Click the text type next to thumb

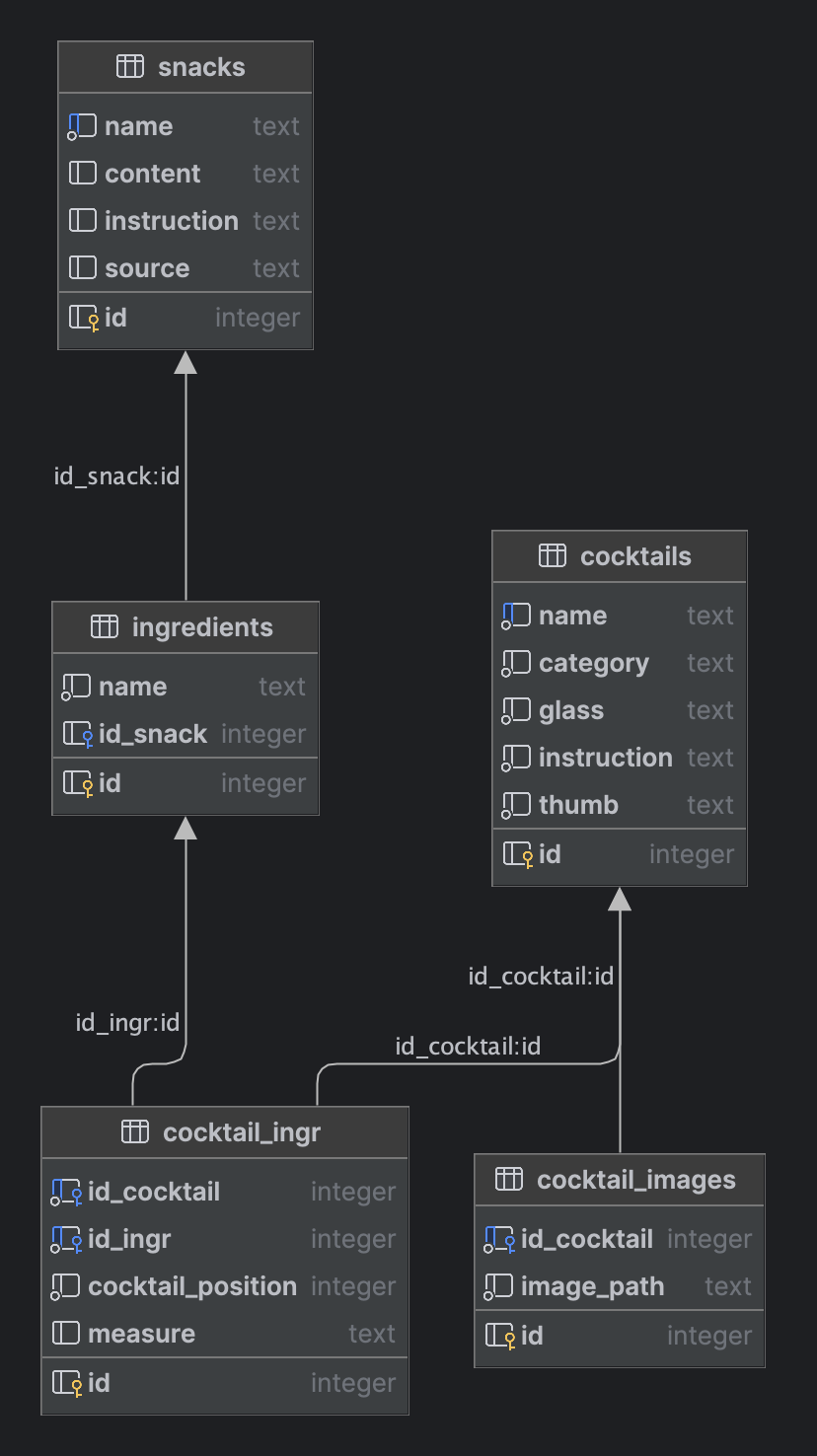pos(710,805)
